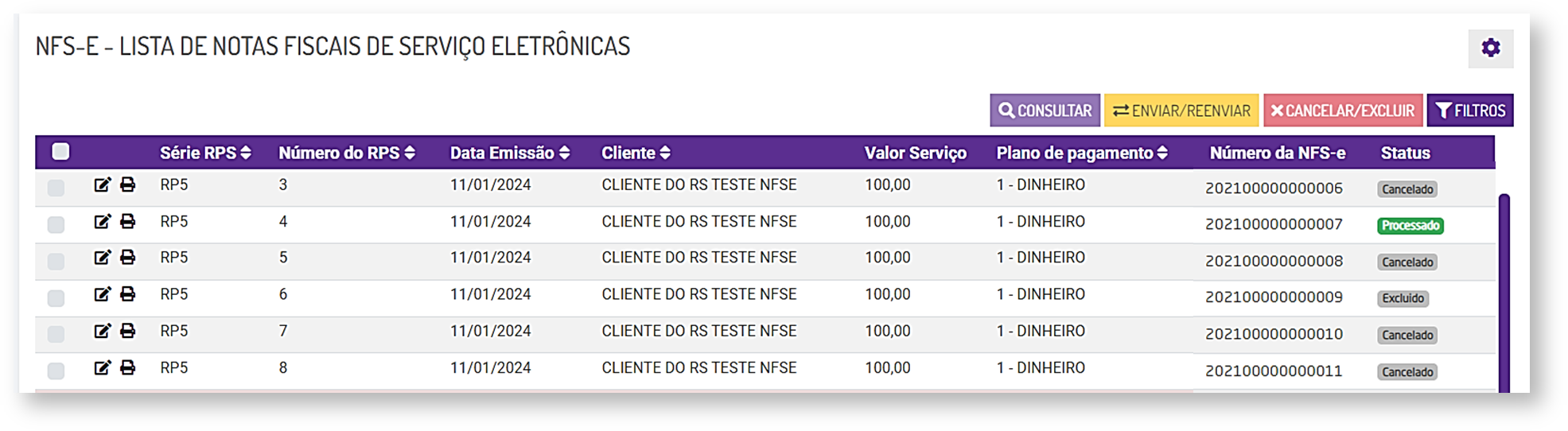Viewport: 1568px width, 431px height.
Task: Edit the RPS number 7 record
Action: (x=102, y=331)
